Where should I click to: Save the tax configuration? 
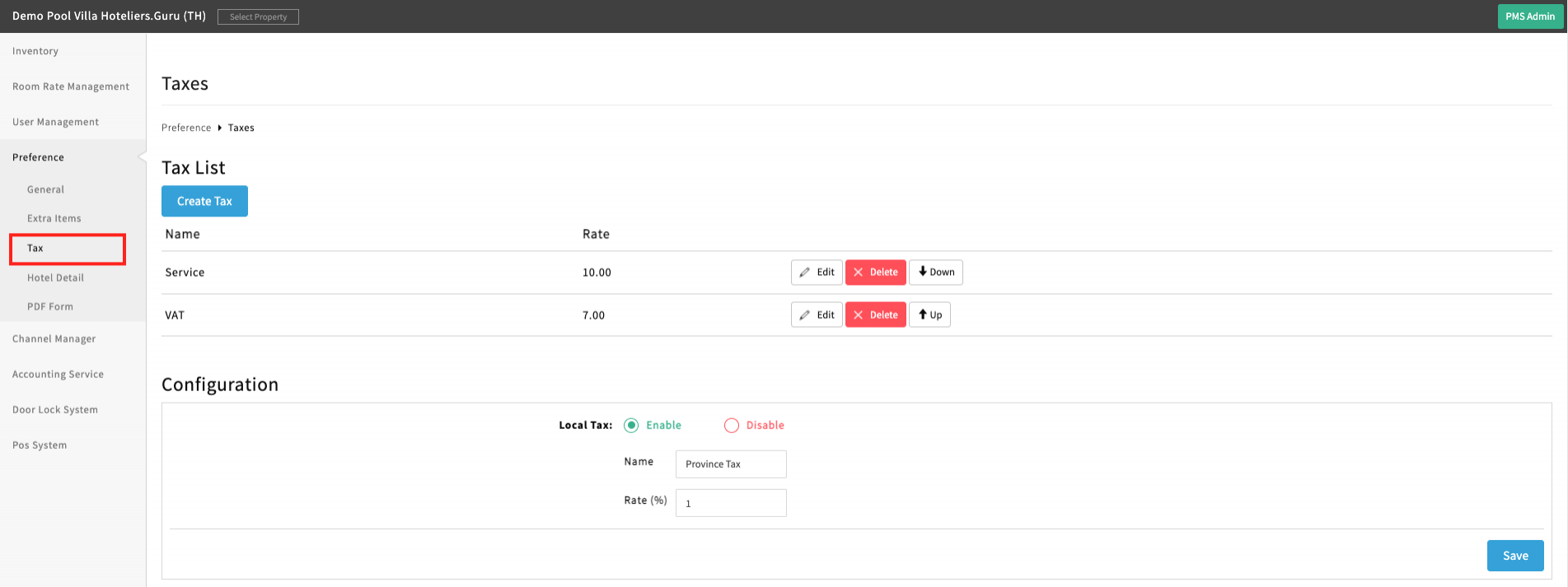coord(1514,556)
